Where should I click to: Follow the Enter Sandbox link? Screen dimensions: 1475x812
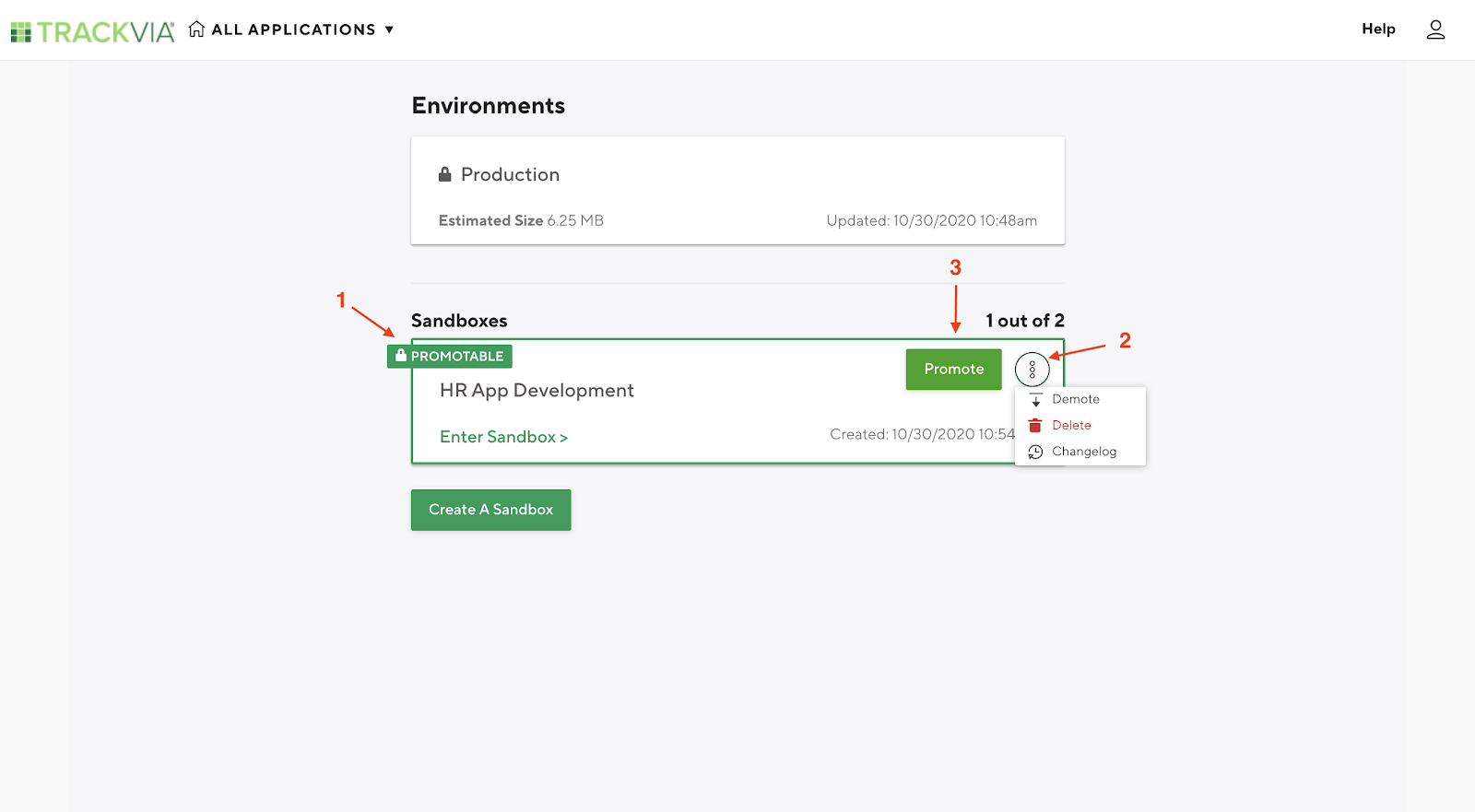tap(503, 437)
